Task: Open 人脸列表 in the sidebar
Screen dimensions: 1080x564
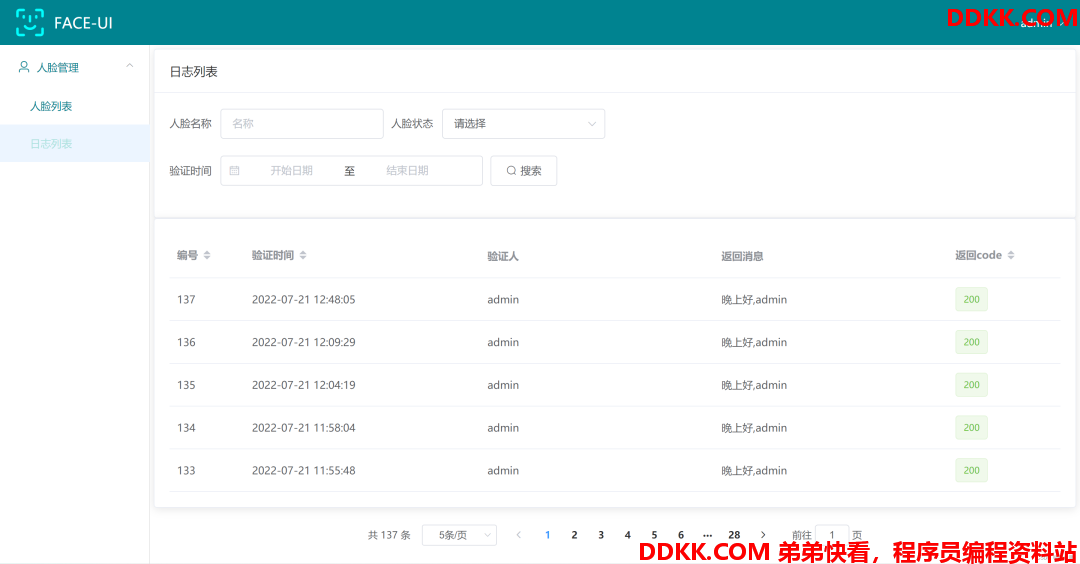Action: pos(51,106)
